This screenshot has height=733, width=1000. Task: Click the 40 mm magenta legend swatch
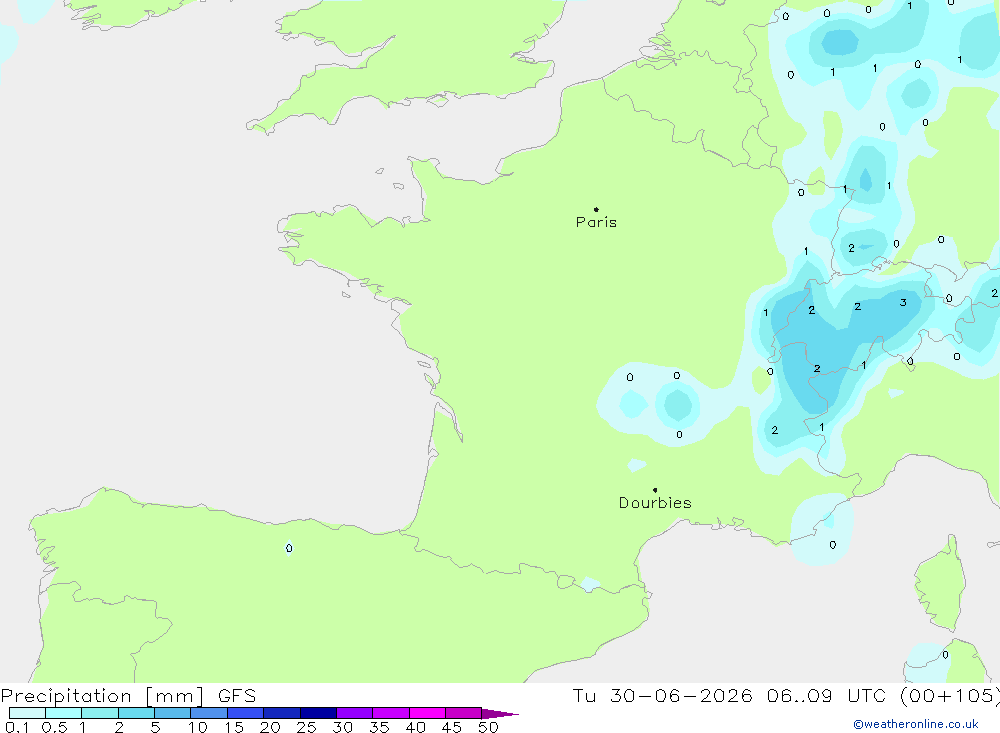[427, 713]
